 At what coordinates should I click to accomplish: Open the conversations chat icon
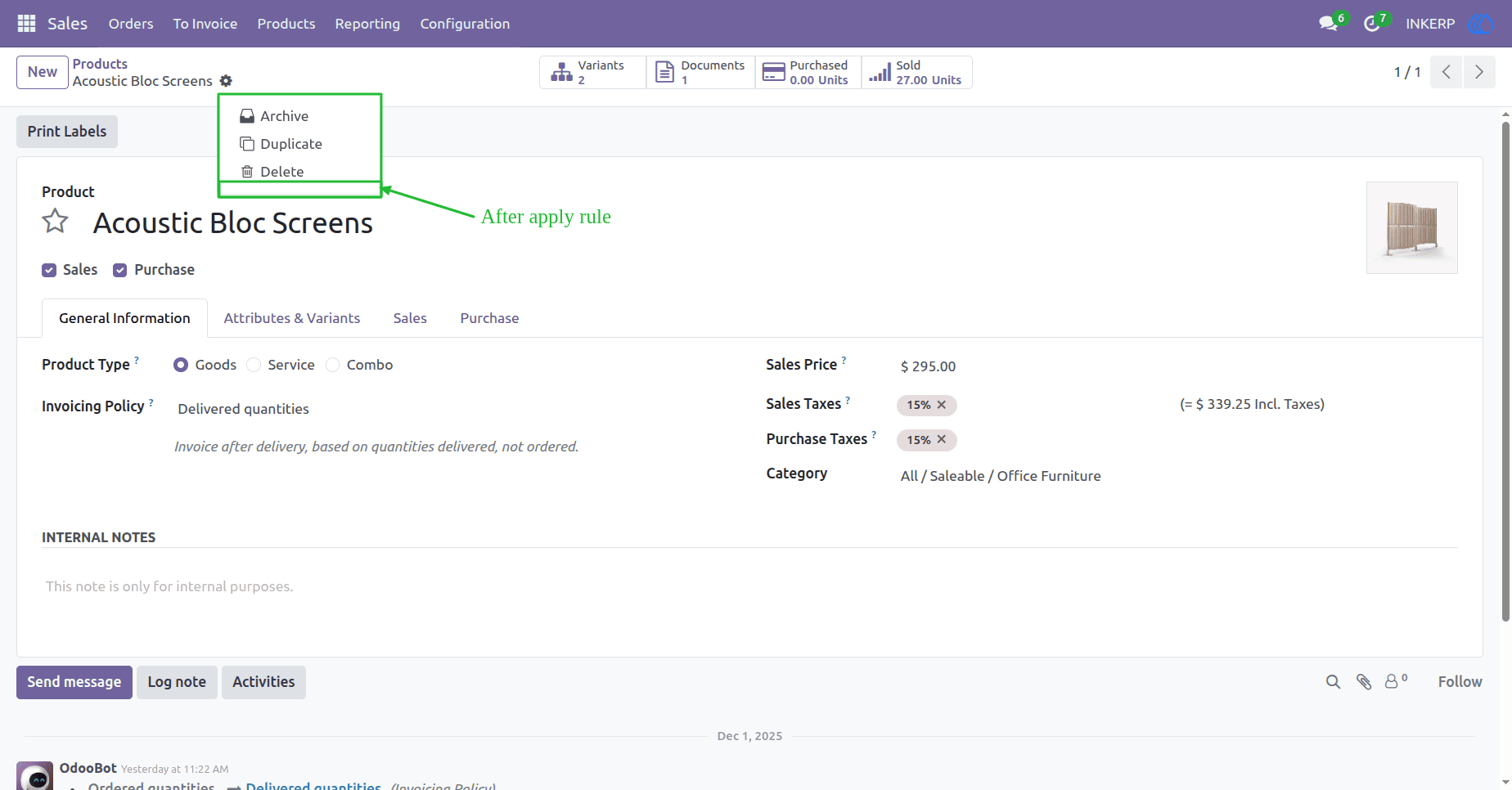coord(1328,24)
